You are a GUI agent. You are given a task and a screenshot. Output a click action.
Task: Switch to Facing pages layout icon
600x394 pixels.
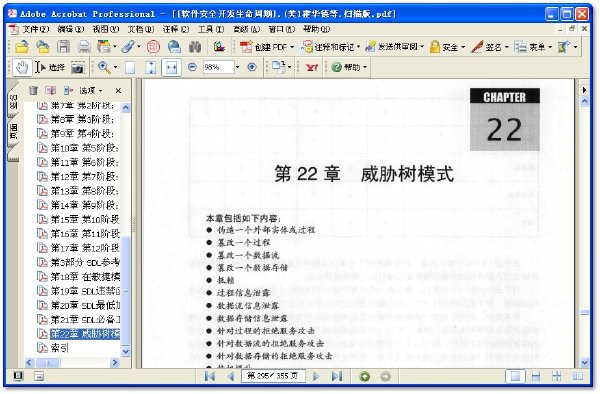pyautogui.click(x=578, y=377)
